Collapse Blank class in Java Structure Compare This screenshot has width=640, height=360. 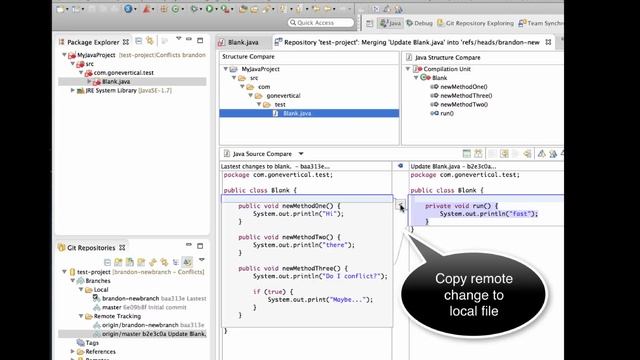pos(416,78)
